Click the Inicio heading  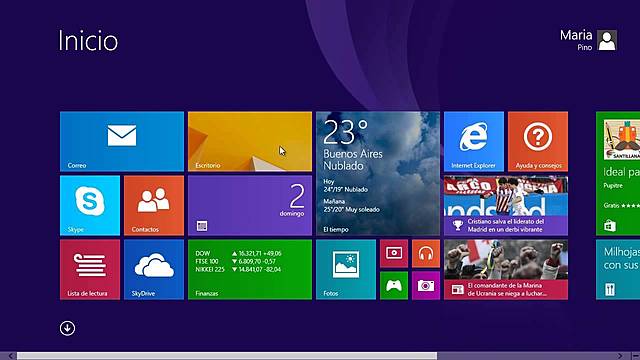(88, 40)
